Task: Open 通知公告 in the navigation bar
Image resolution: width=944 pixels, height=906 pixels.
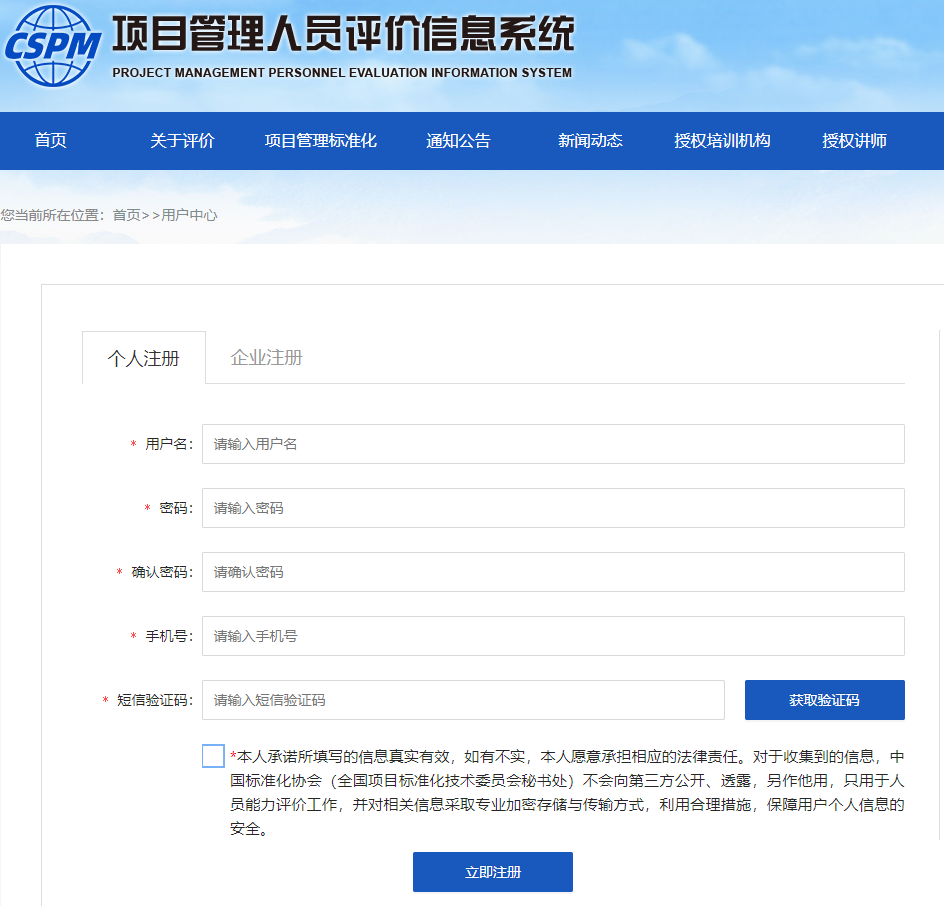Action: tap(458, 141)
